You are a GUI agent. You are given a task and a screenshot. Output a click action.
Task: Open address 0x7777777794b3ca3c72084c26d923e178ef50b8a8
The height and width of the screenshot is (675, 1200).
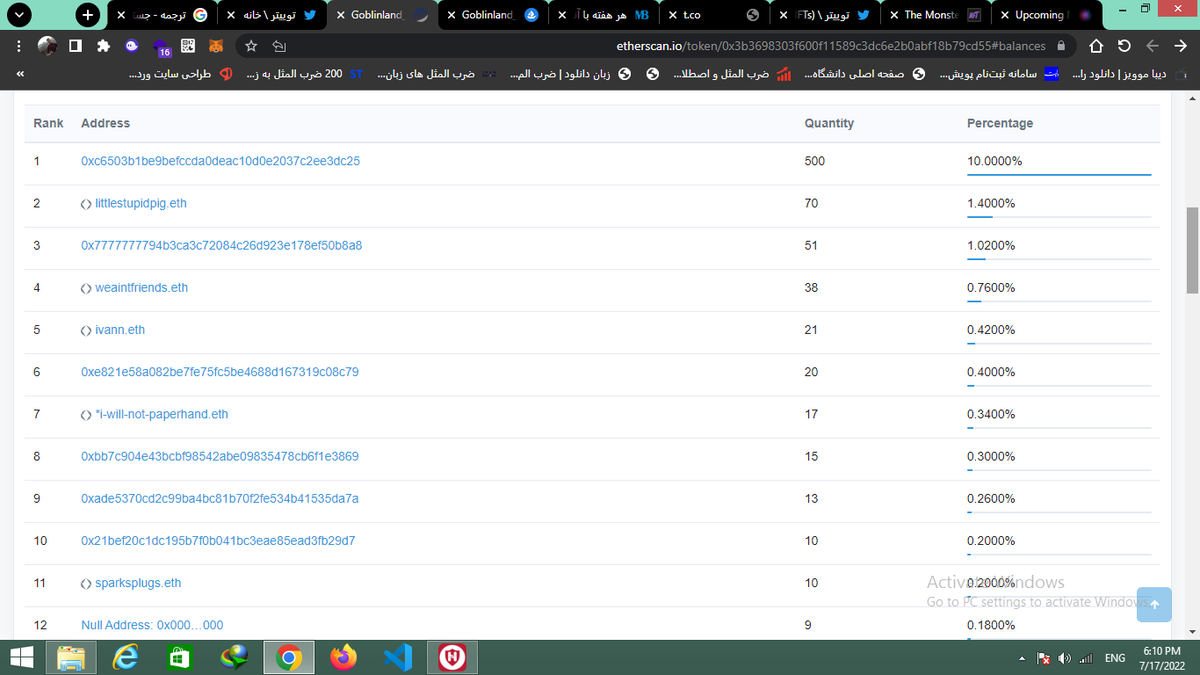[221, 245]
